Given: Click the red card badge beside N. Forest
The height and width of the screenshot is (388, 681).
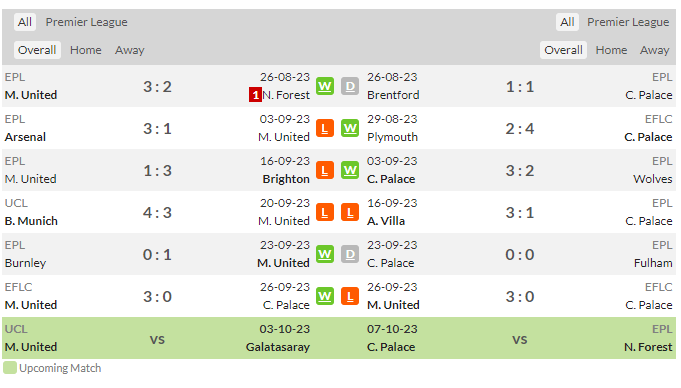Looking at the screenshot, I should pos(255,95).
